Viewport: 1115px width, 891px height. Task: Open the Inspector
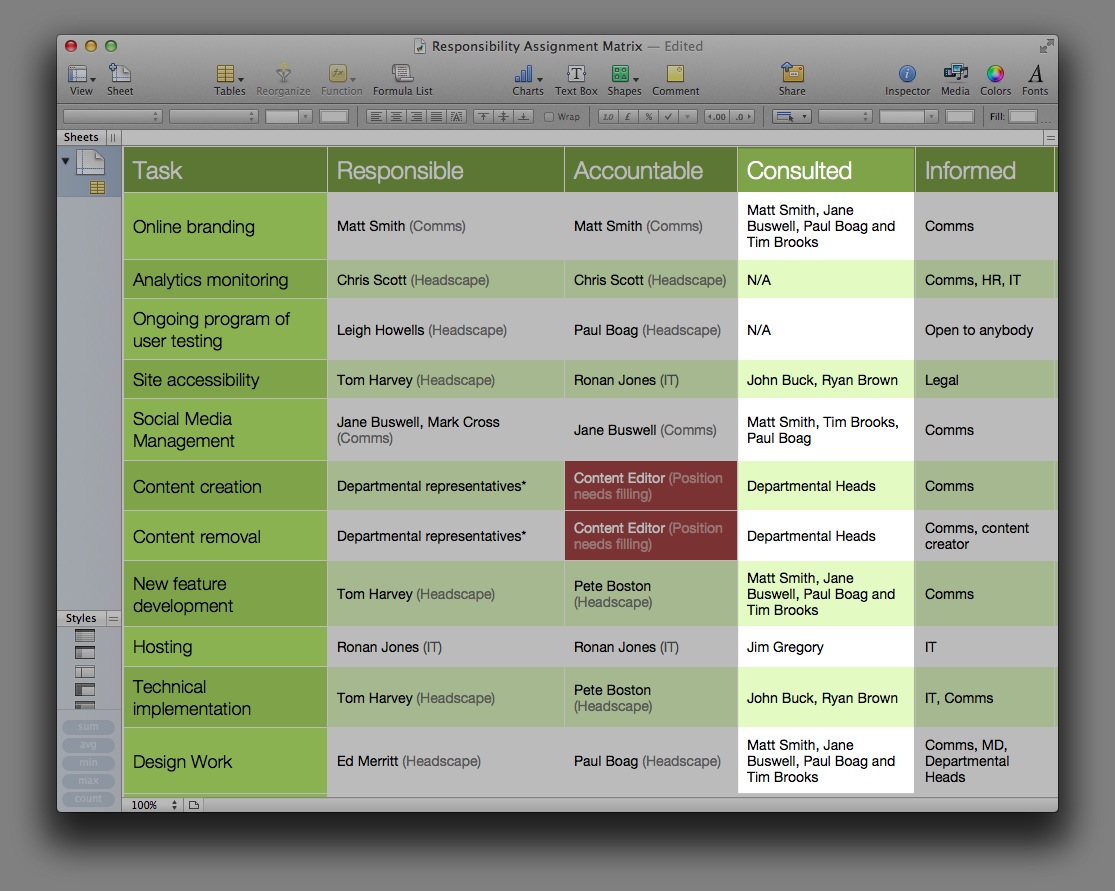click(907, 80)
